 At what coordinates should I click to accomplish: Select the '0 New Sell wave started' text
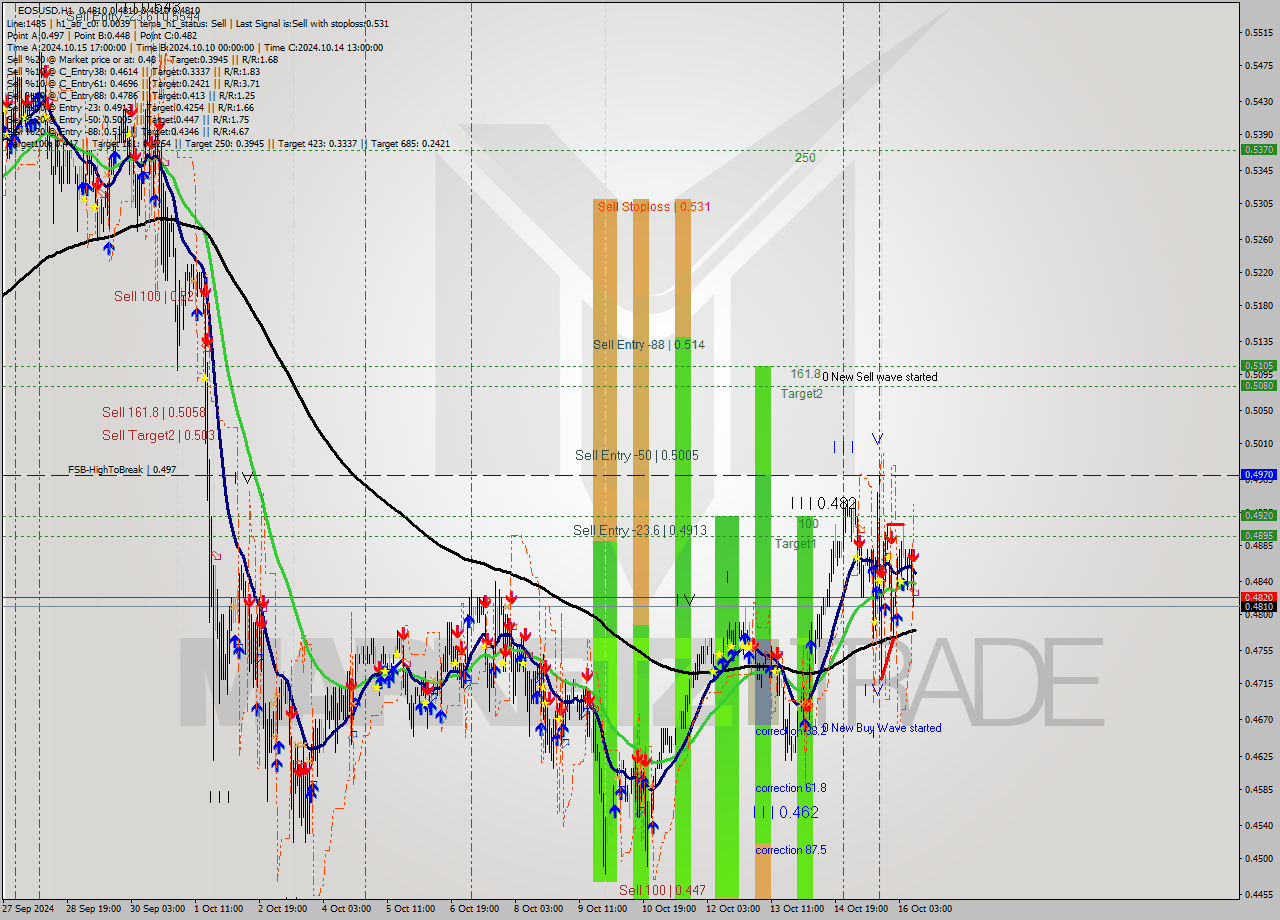[880, 377]
